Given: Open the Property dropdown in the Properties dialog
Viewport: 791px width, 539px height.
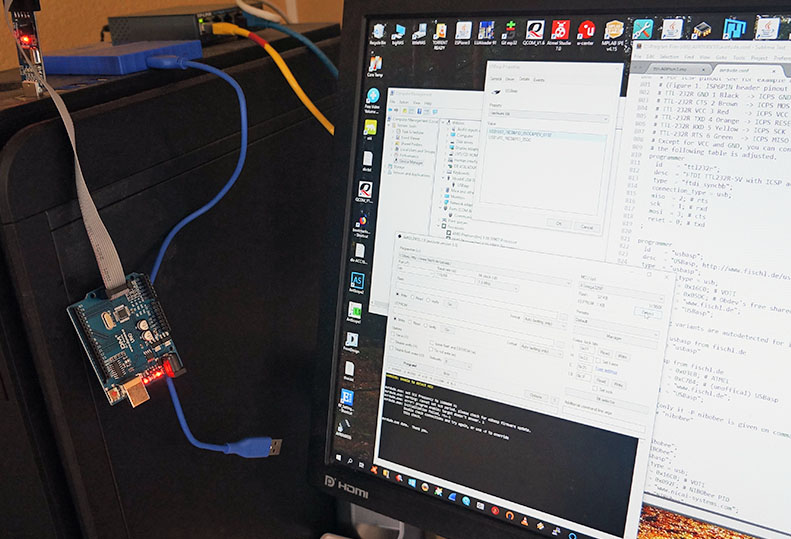Looking at the screenshot, I should [548, 116].
